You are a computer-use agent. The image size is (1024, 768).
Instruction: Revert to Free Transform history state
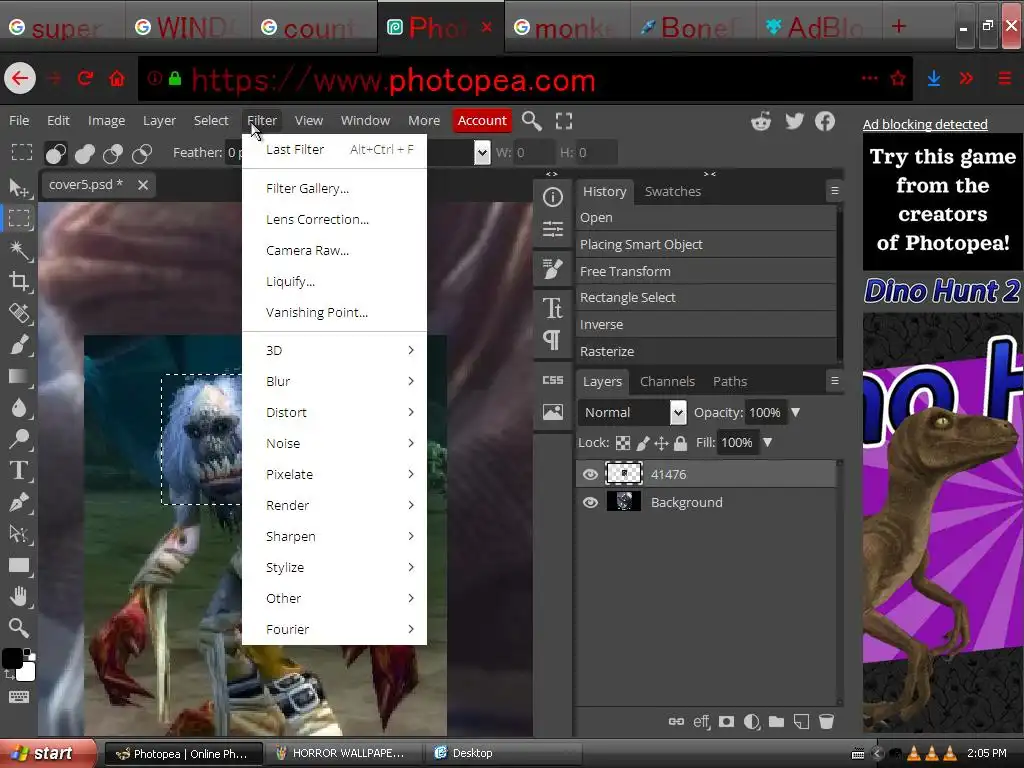pyautogui.click(x=706, y=271)
